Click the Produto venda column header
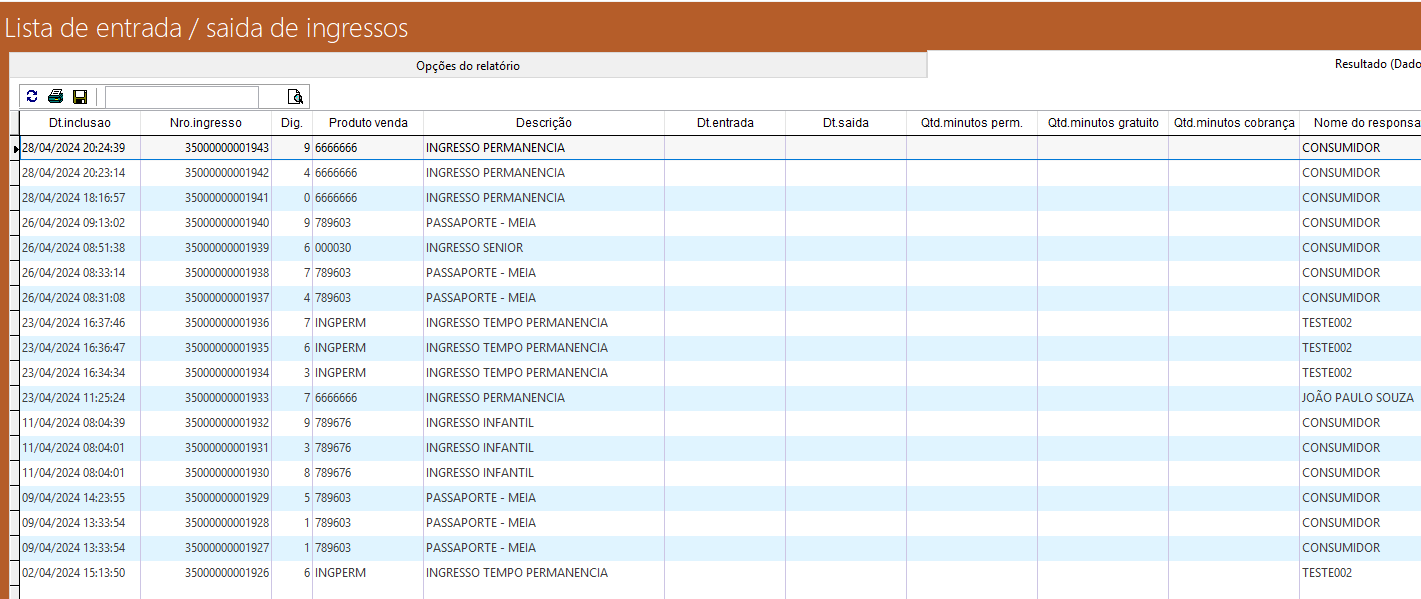This screenshot has height=599, width=1421. click(368, 123)
